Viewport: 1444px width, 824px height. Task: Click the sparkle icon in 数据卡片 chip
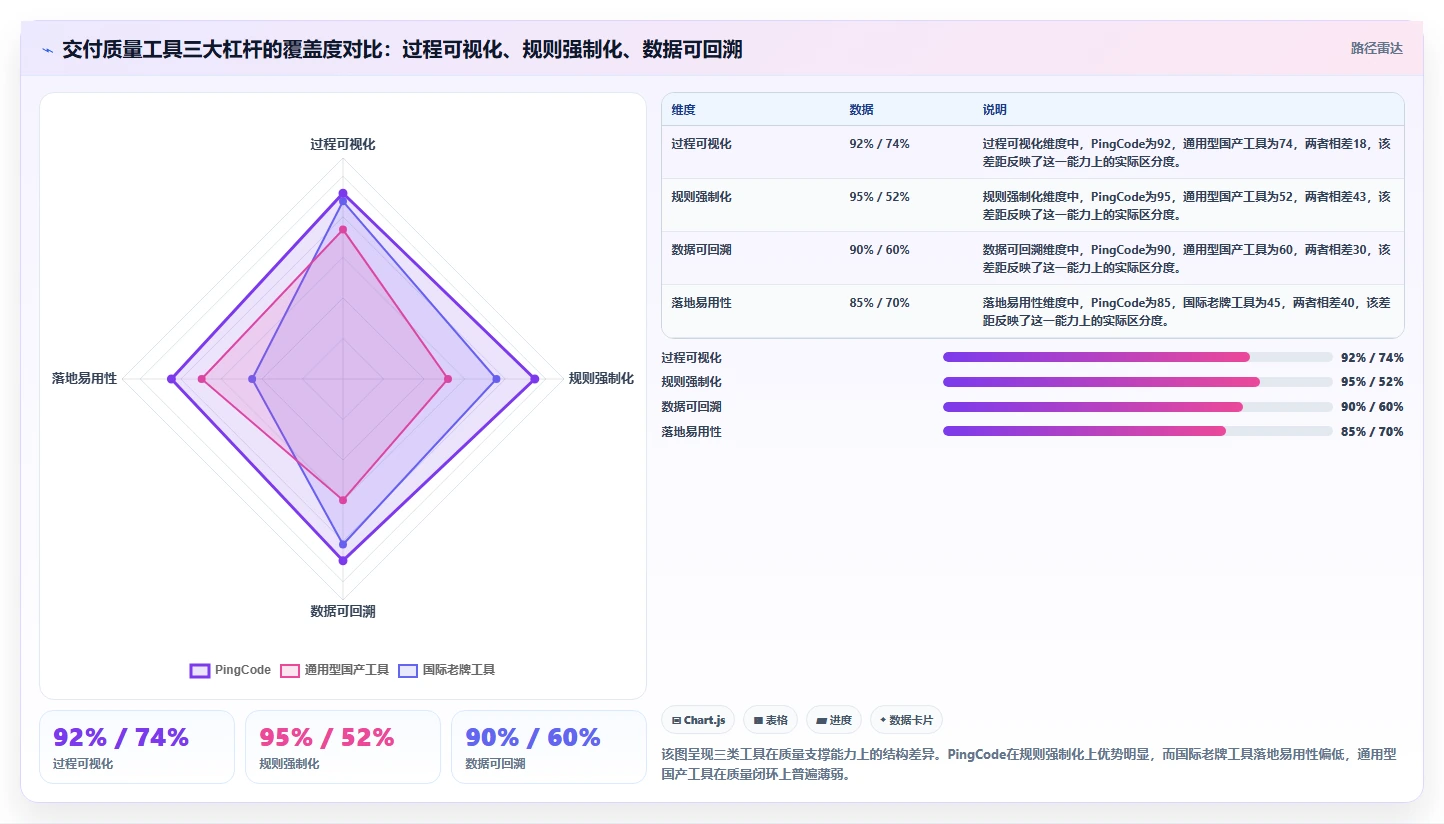click(883, 720)
